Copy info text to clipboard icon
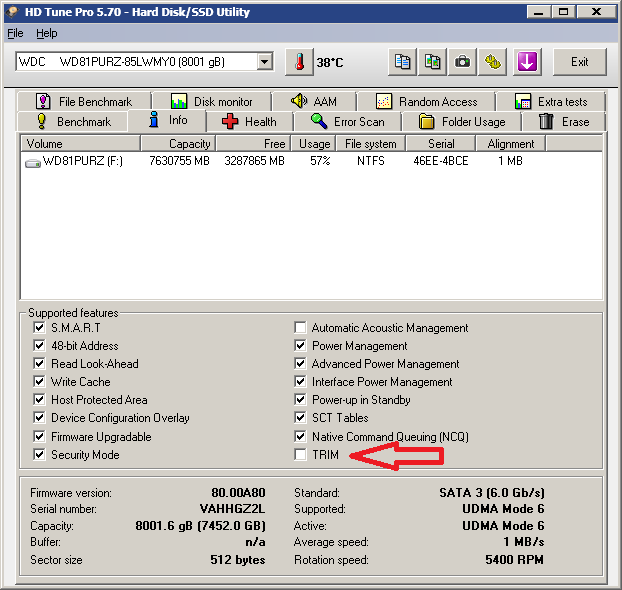The width and height of the screenshot is (622, 590). [x=402, y=62]
